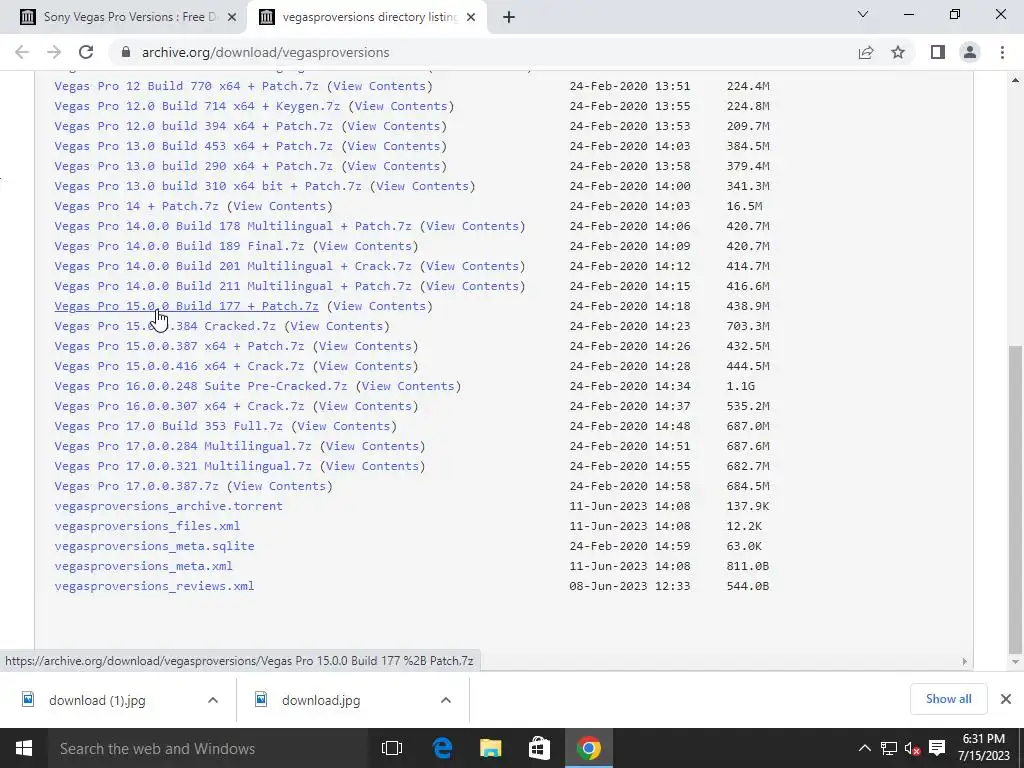Download Vegas Pro 15.0.0 Build 177 + Patch.7z
This screenshot has height=768, width=1024.
click(186, 306)
